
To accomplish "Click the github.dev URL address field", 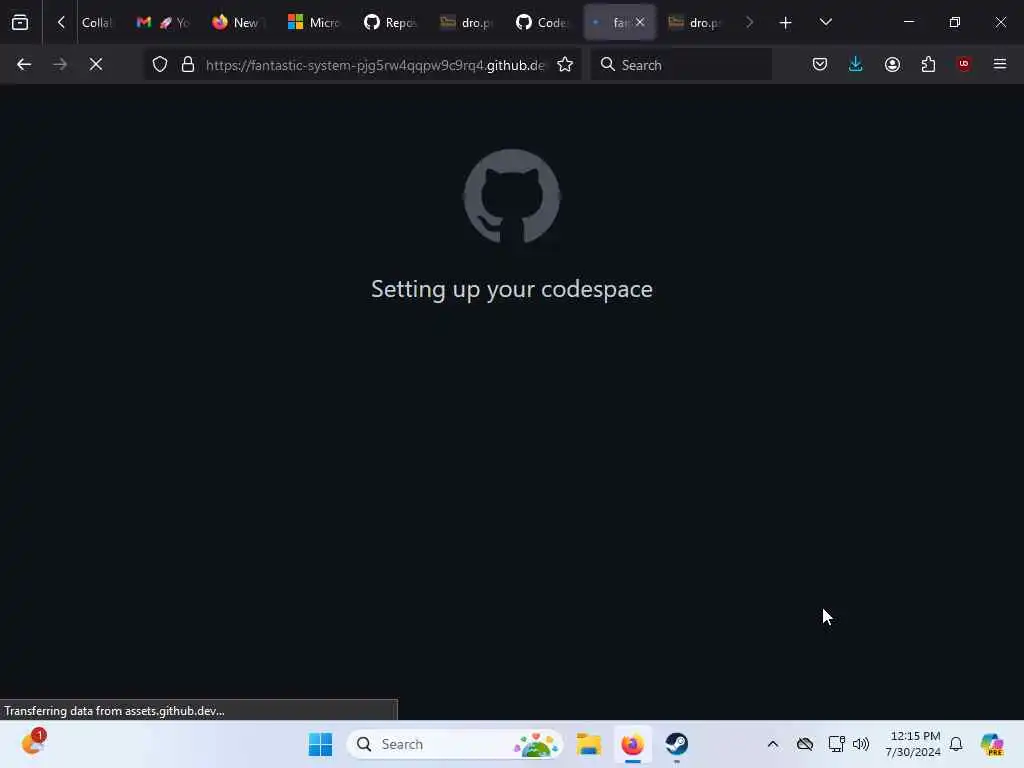I will point(375,65).
